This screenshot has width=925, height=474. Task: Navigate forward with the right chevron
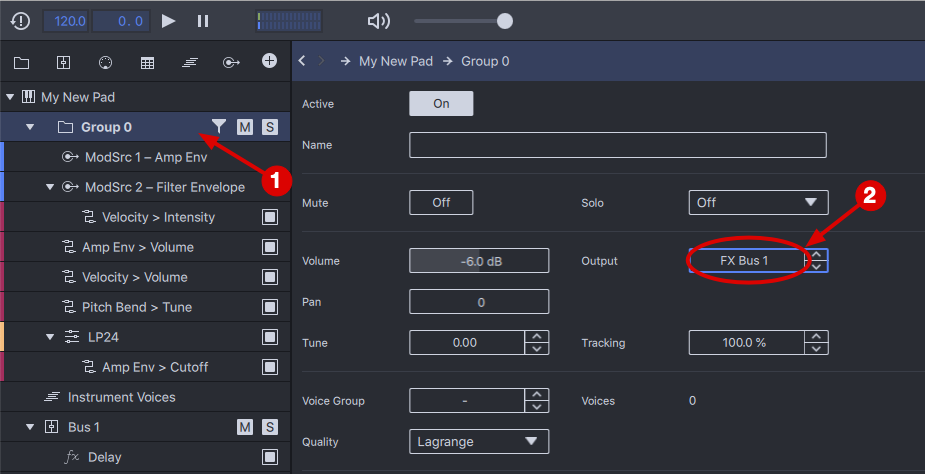point(322,61)
